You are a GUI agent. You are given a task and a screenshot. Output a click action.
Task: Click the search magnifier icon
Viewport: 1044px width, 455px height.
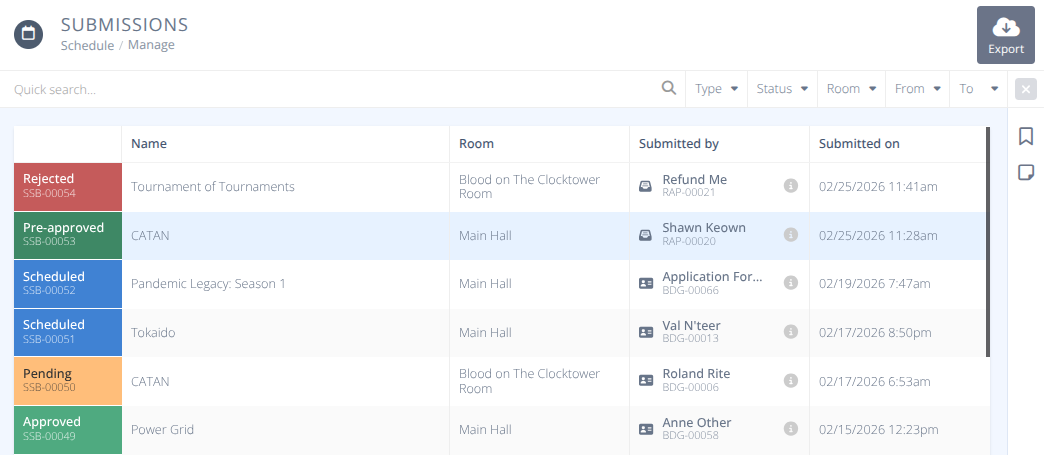point(669,88)
